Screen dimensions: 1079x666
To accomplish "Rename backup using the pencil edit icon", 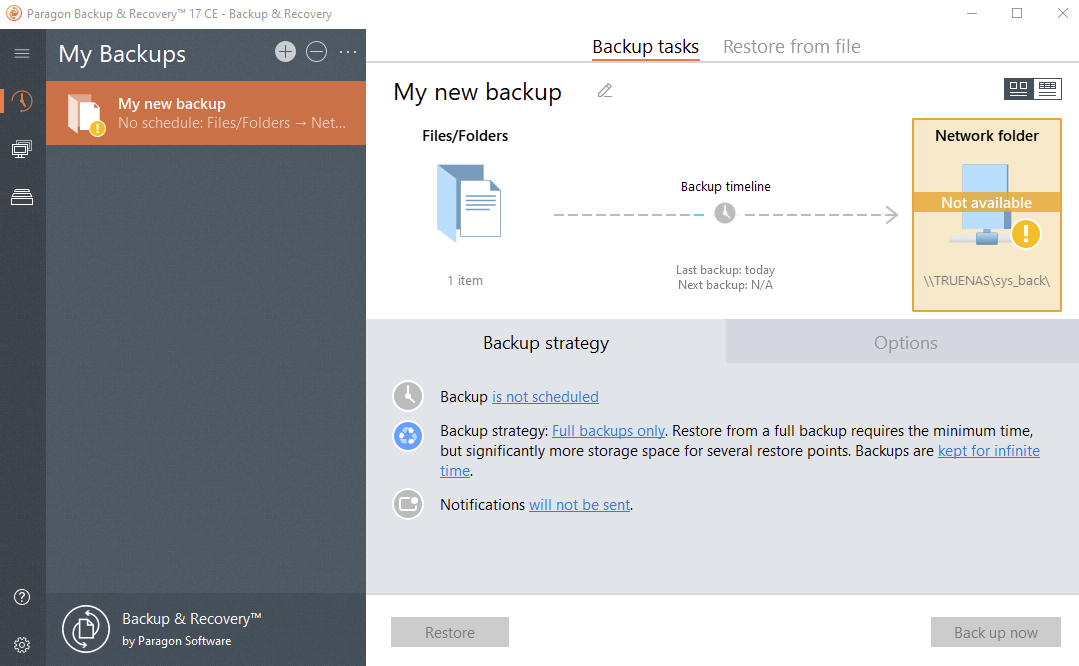I will (605, 91).
